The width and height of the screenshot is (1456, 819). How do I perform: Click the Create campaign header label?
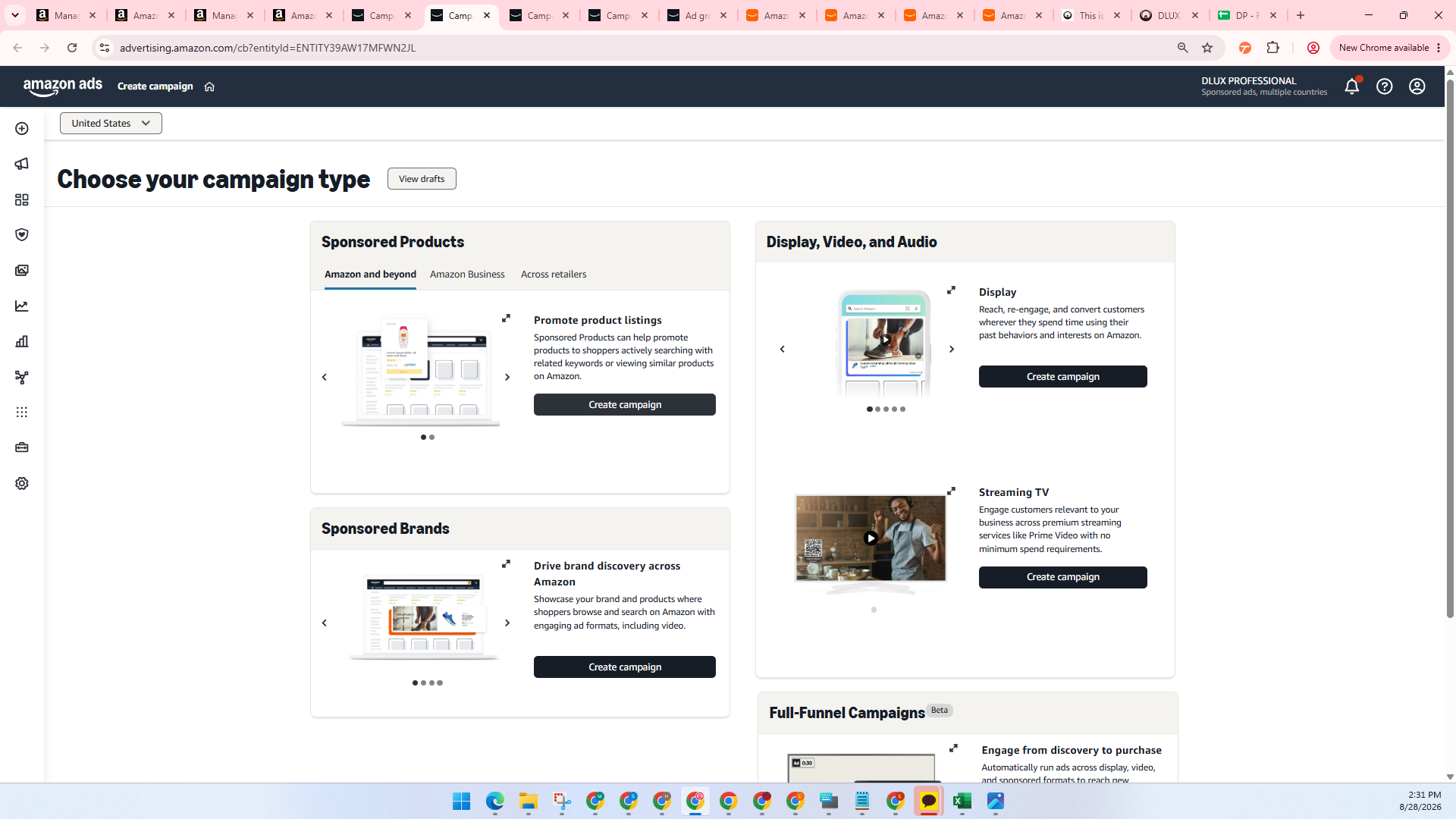pyautogui.click(x=155, y=86)
